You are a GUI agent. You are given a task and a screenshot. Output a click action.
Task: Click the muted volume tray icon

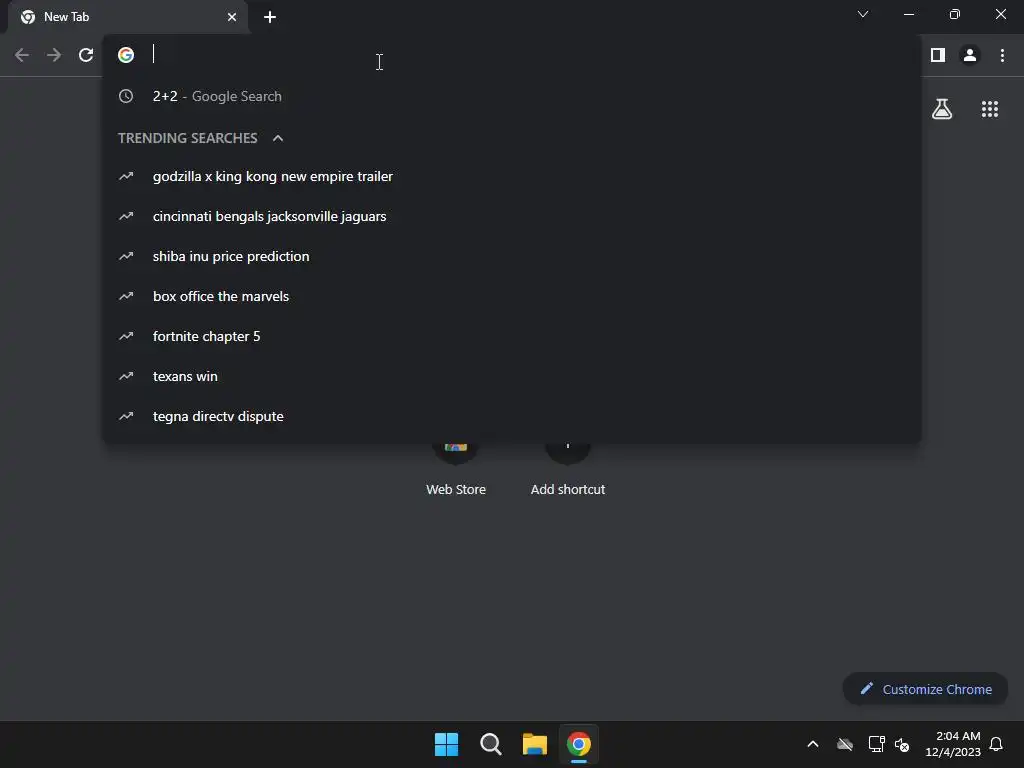click(x=903, y=744)
